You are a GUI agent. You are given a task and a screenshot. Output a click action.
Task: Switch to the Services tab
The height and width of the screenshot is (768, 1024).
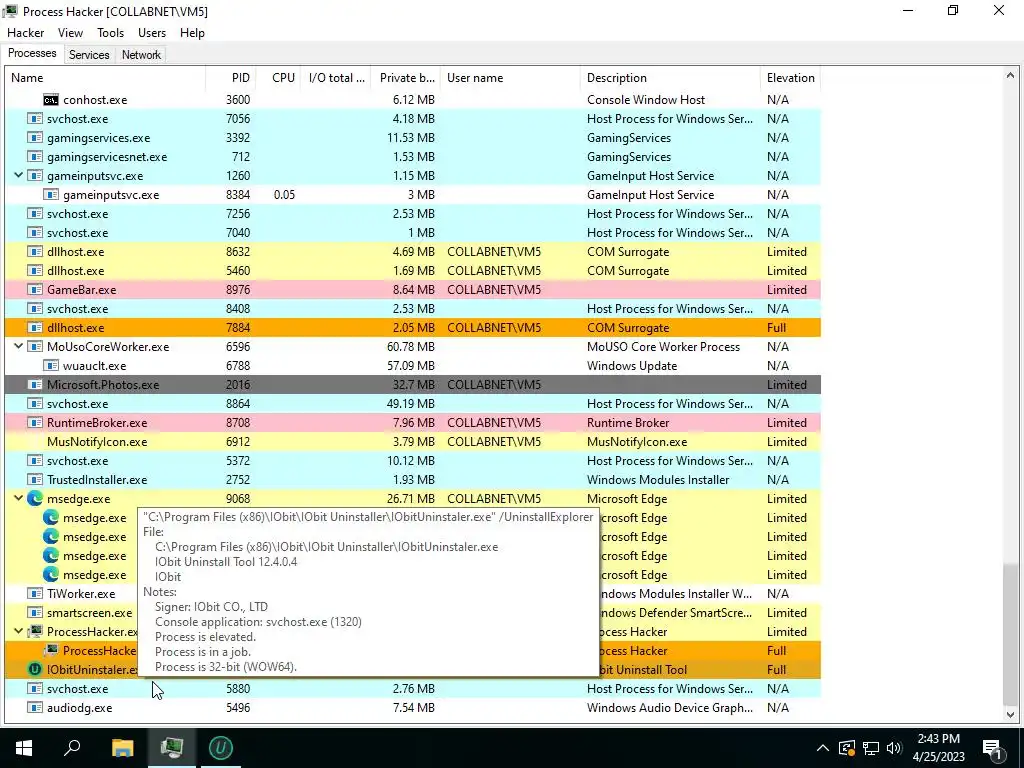pyautogui.click(x=89, y=55)
